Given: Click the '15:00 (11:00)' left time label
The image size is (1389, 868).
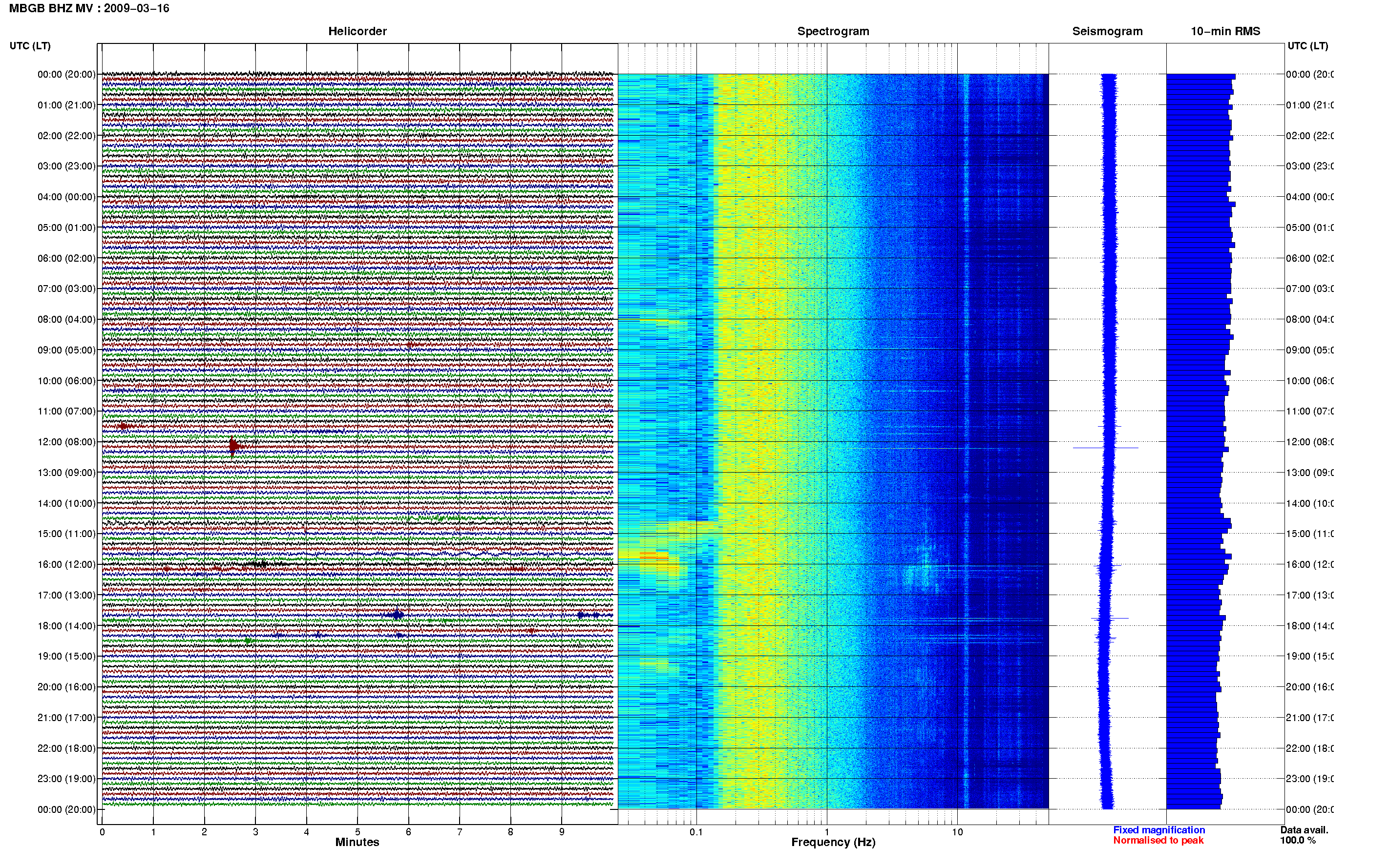Looking at the screenshot, I should [x=66, y=534].
